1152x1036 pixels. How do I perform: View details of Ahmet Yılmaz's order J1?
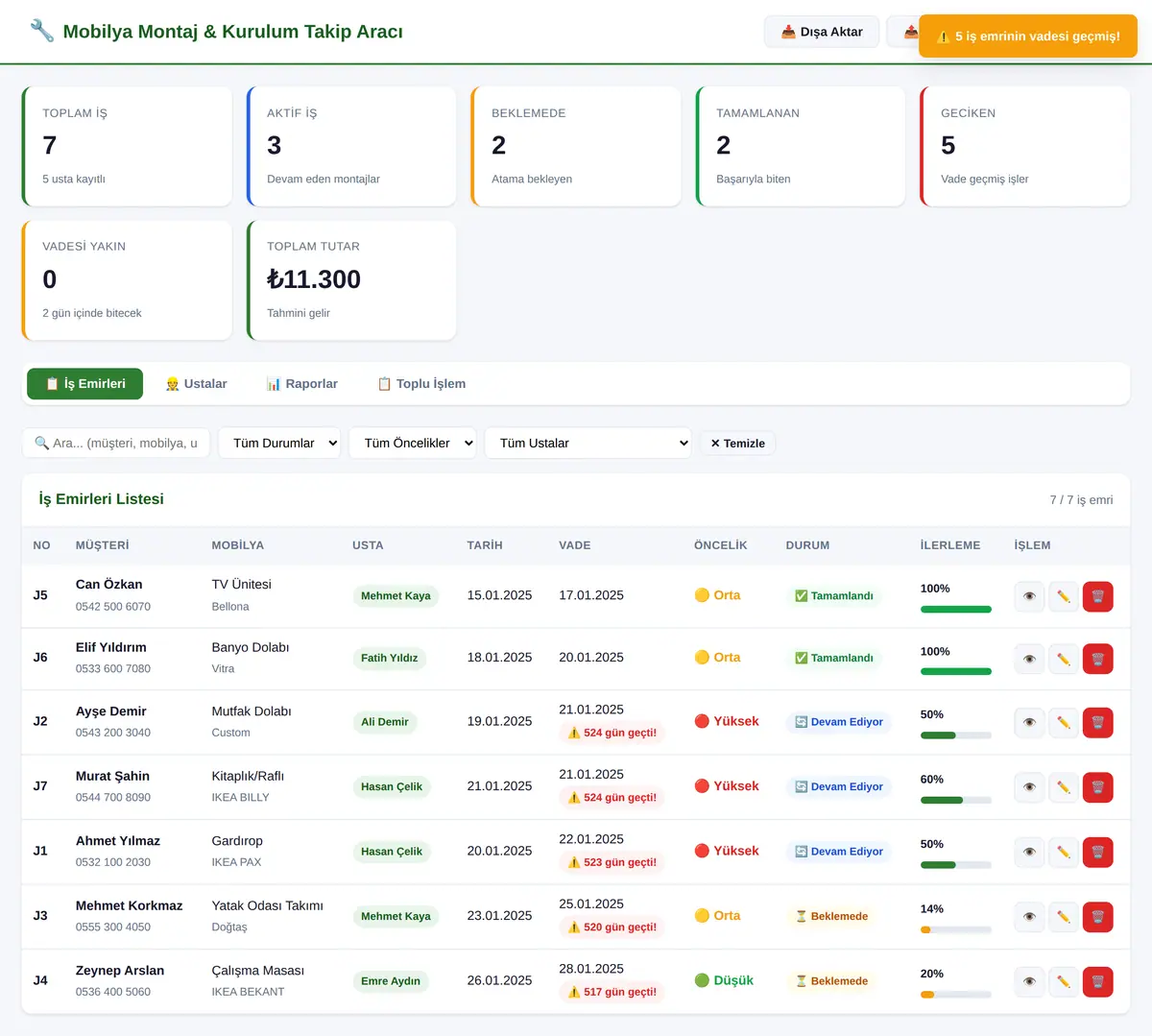(x=1029, y=852)
